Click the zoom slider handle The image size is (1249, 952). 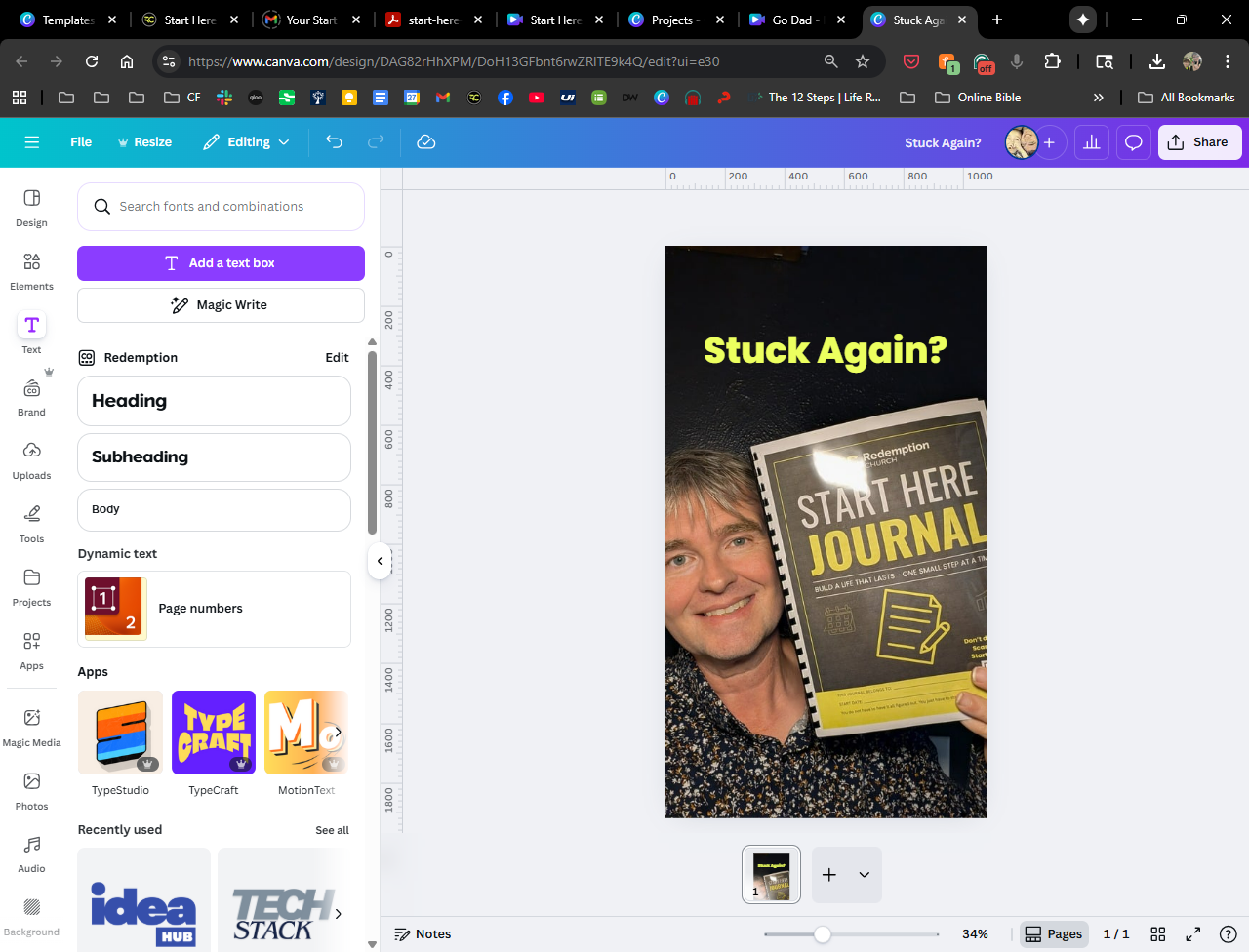[823, 934]
